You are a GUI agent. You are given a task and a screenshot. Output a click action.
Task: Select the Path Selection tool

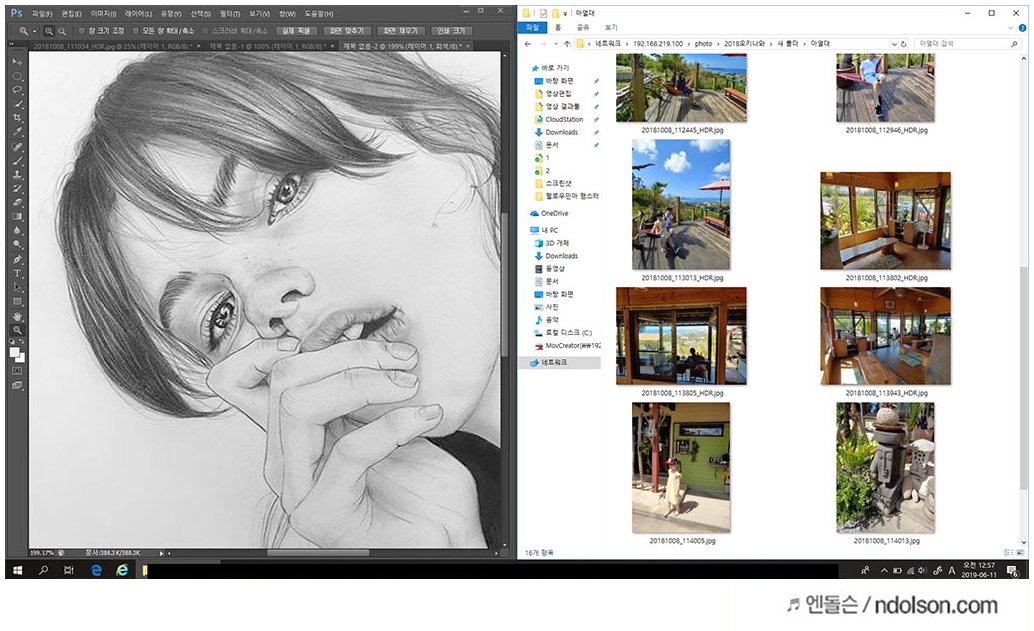pos(17,287)
